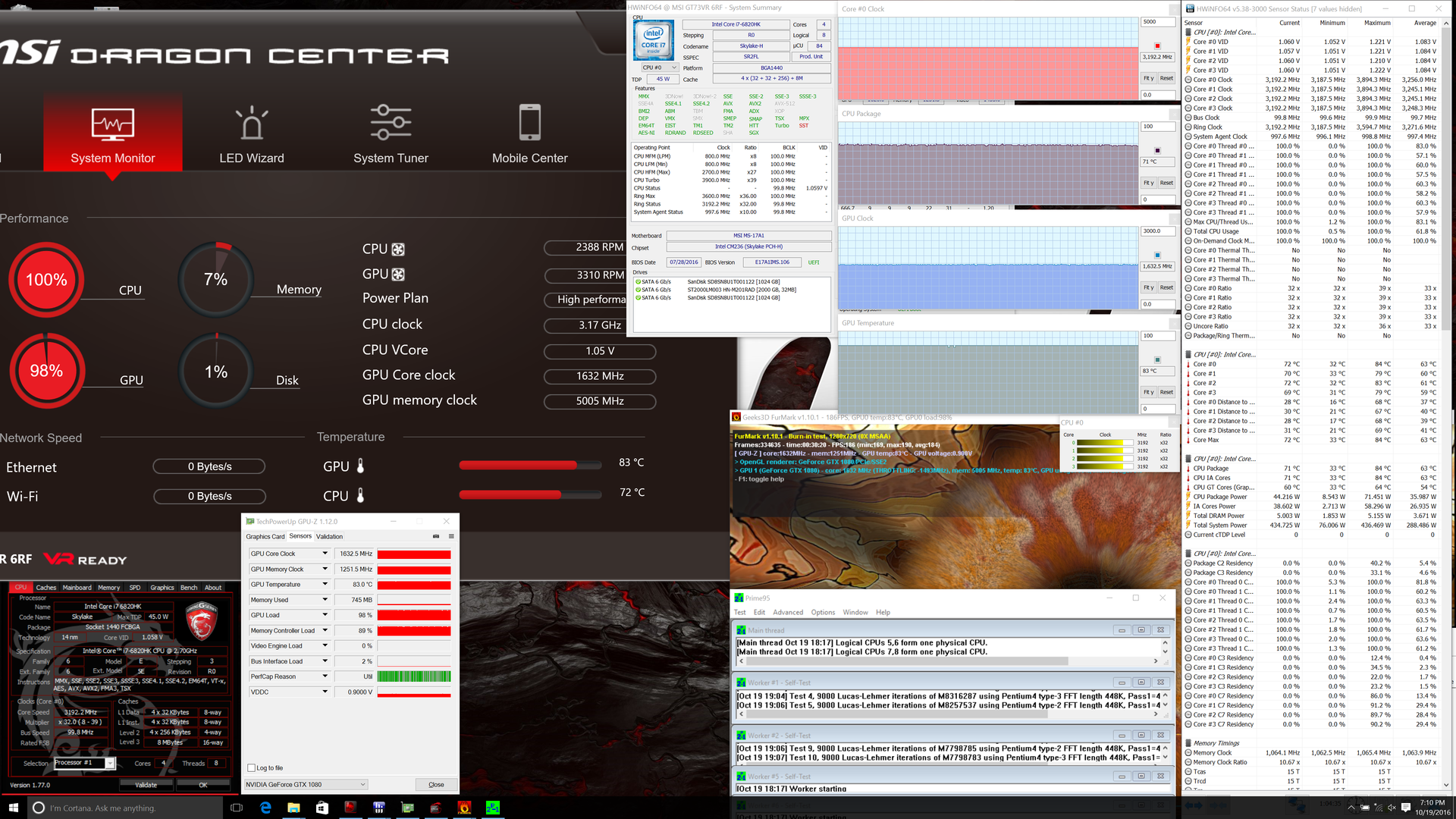The width and height of the screenshot is (1456, 819).
Task: Open Microsoft Edge from the taskbar
Action: tap(265, 808)
